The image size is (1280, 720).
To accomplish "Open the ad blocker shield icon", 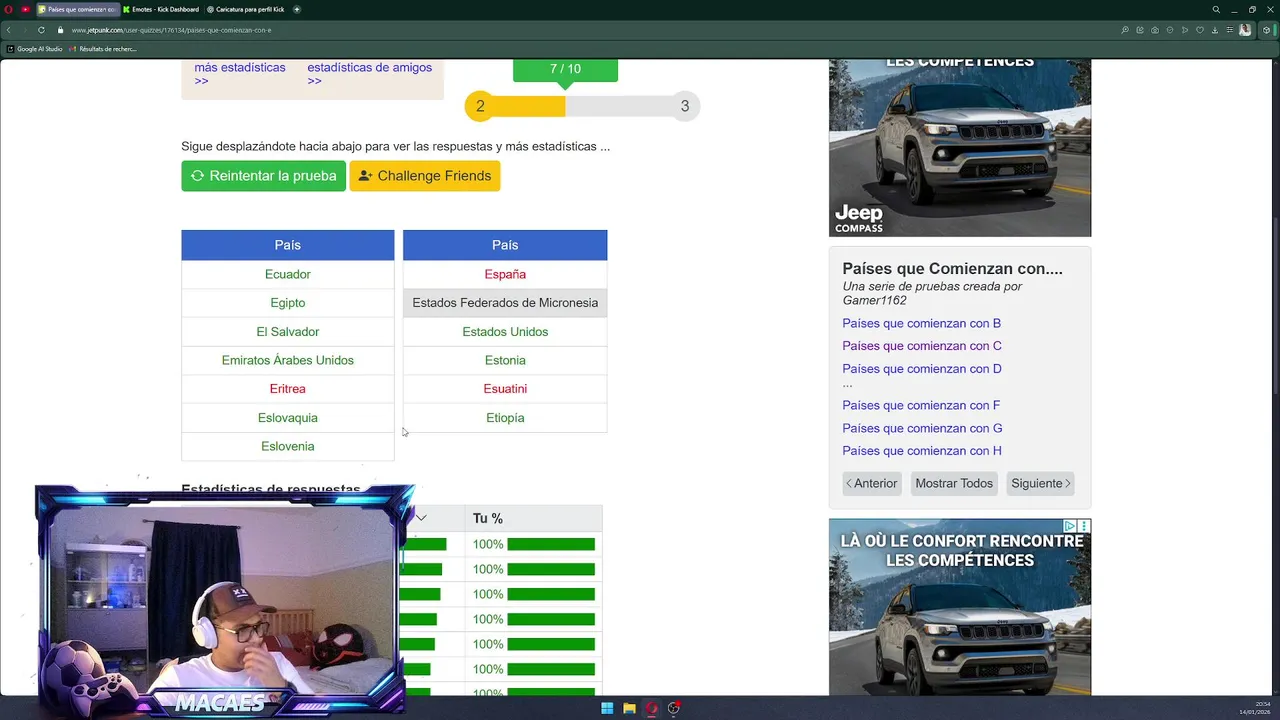I will point(1170,30).
